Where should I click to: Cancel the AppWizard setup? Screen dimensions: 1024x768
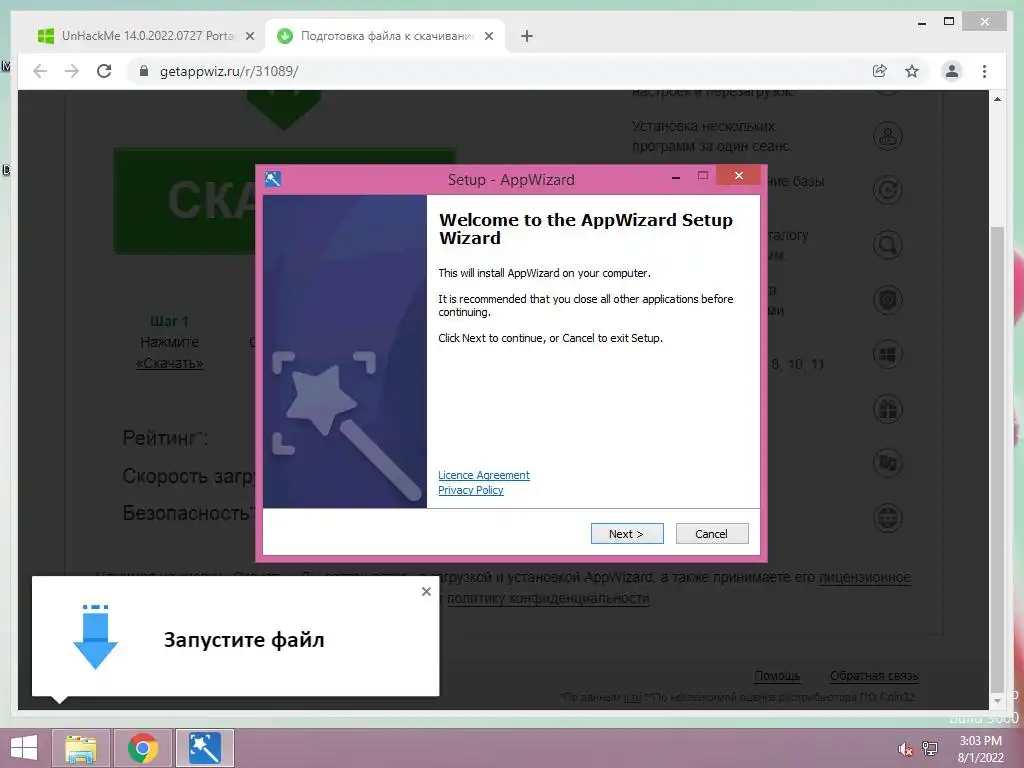coord(712,534)
